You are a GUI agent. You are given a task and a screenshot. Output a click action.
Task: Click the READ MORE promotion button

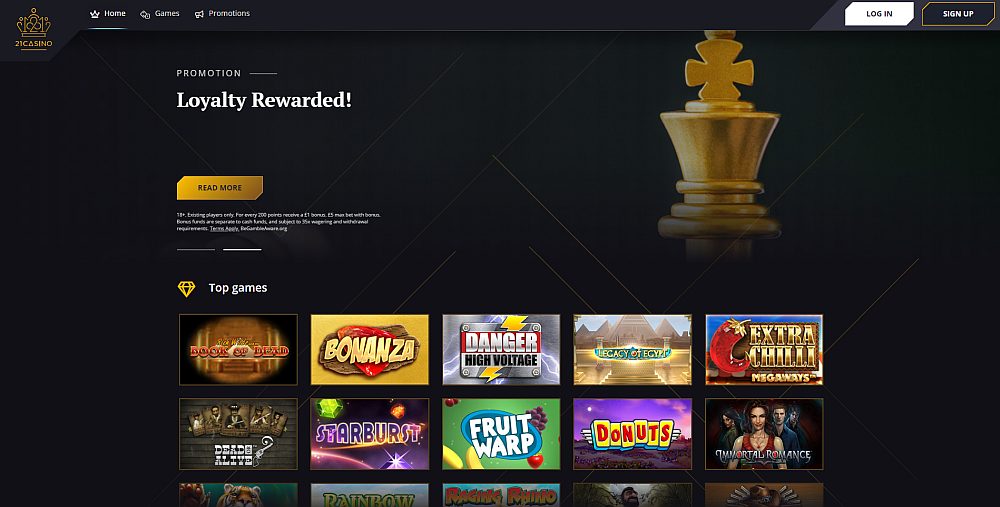219,188
